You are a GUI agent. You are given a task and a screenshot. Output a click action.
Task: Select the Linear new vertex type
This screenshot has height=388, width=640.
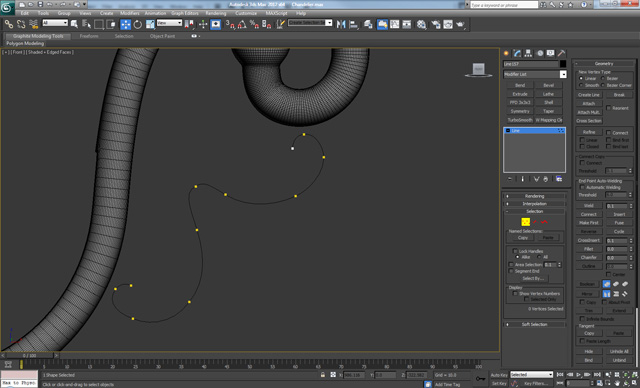(x=581, y=78)
